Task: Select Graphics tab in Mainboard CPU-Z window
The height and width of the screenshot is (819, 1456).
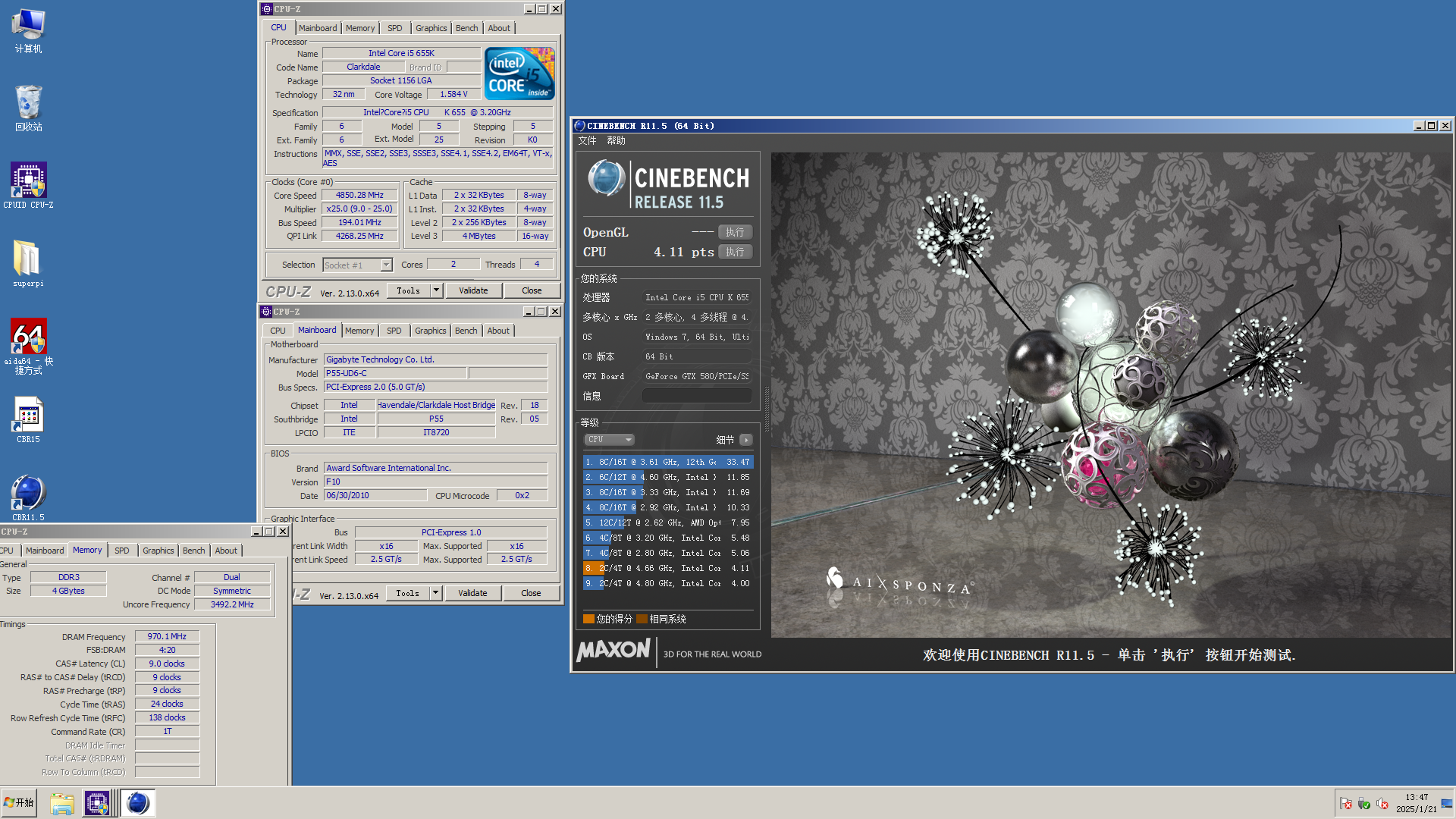Action: pyautogui.click(x=431, y=331)
